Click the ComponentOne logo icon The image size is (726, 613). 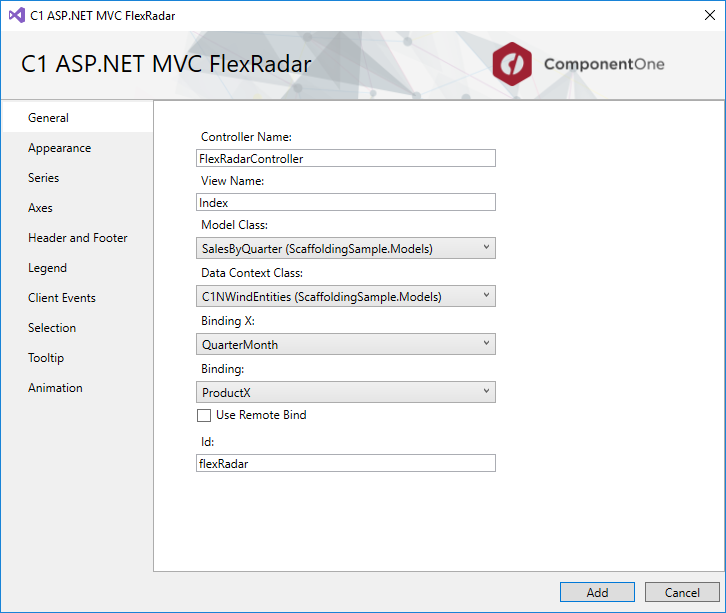point(512,64)
